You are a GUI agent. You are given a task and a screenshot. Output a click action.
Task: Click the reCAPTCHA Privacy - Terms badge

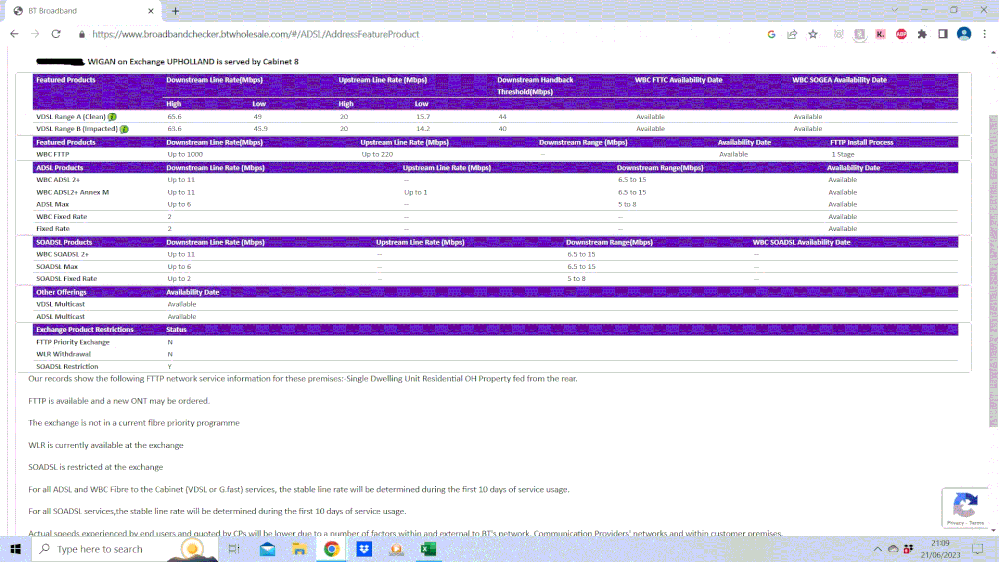(x=965, y=508)
